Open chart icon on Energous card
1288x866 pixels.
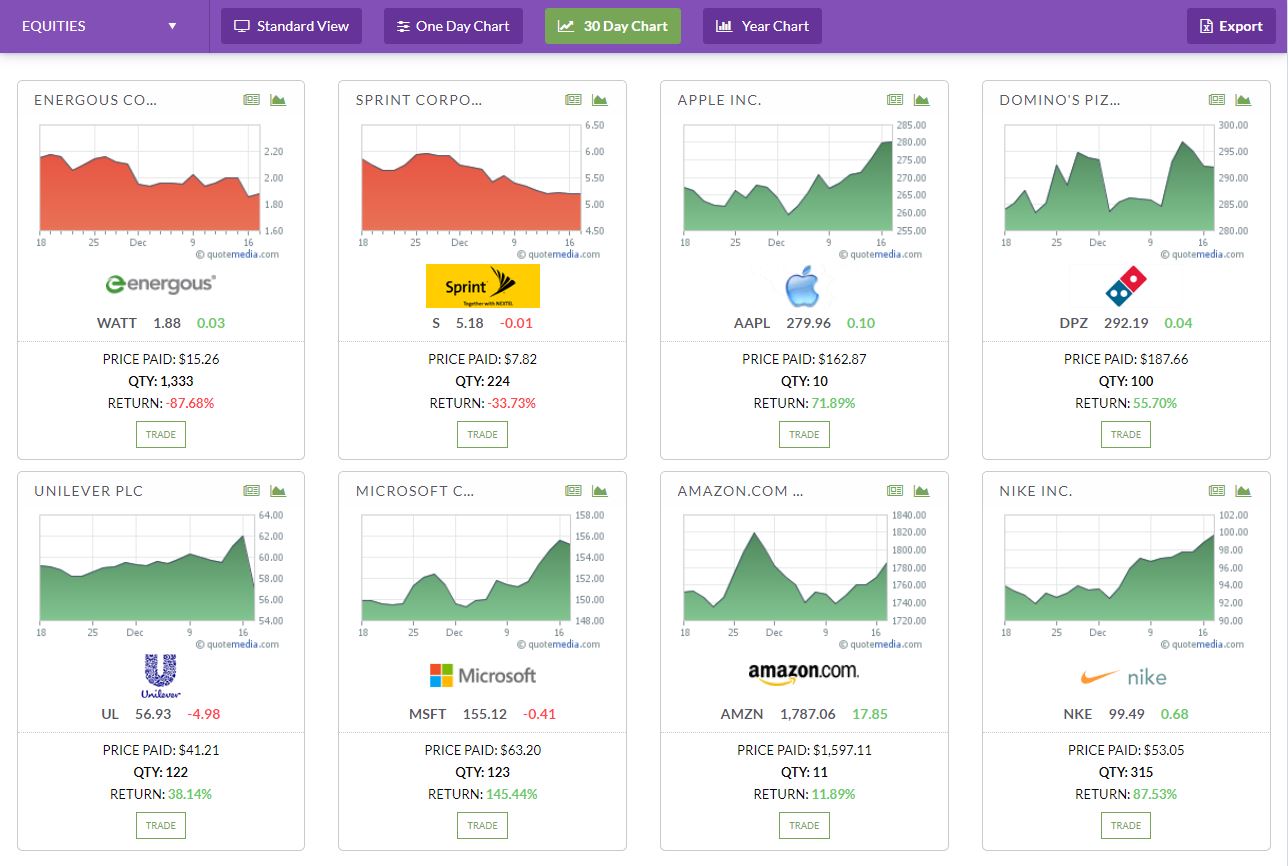[x=278, y=100]
